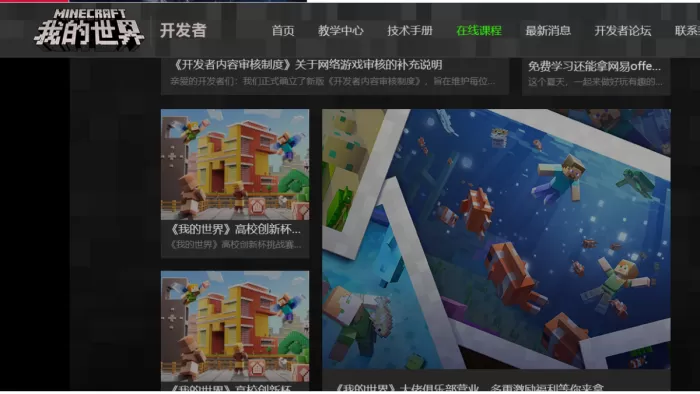Open 《我的世界》大佬俱乐部营业 article title
The image size is (700, 394).
[x=469, y=387]
